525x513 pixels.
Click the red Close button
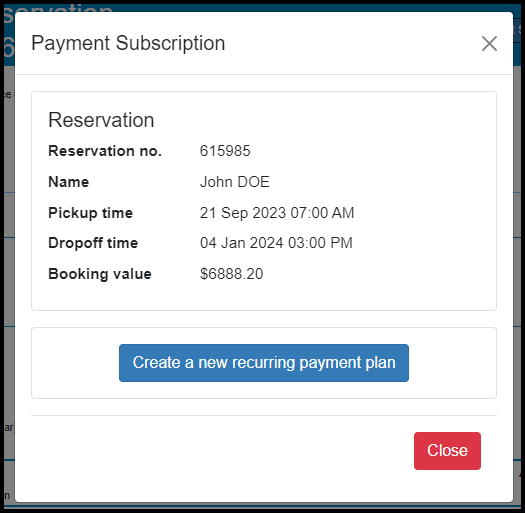[x=447, y=451]
